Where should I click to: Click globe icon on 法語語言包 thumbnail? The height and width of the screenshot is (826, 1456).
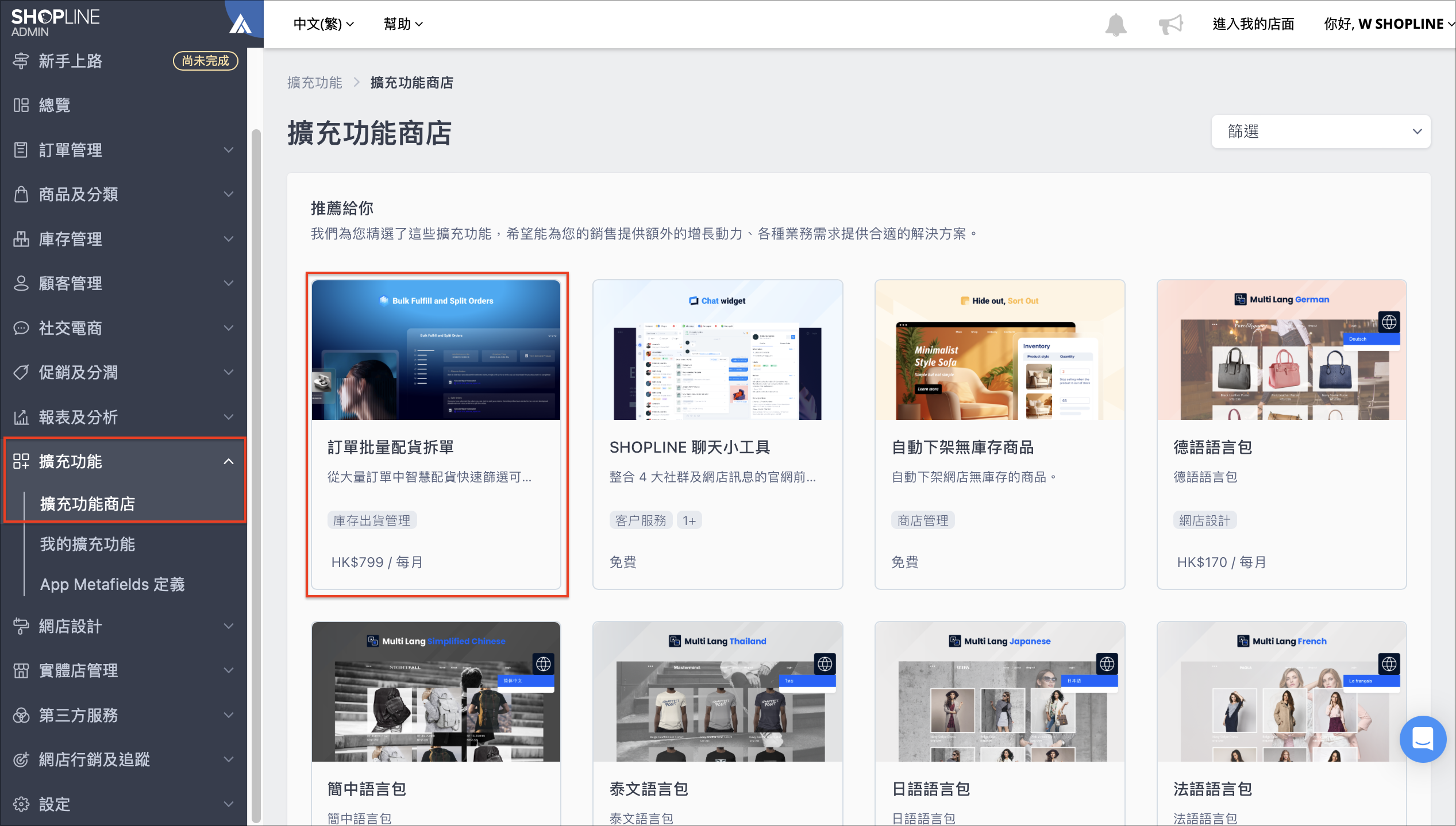(x=1389, y=664)
